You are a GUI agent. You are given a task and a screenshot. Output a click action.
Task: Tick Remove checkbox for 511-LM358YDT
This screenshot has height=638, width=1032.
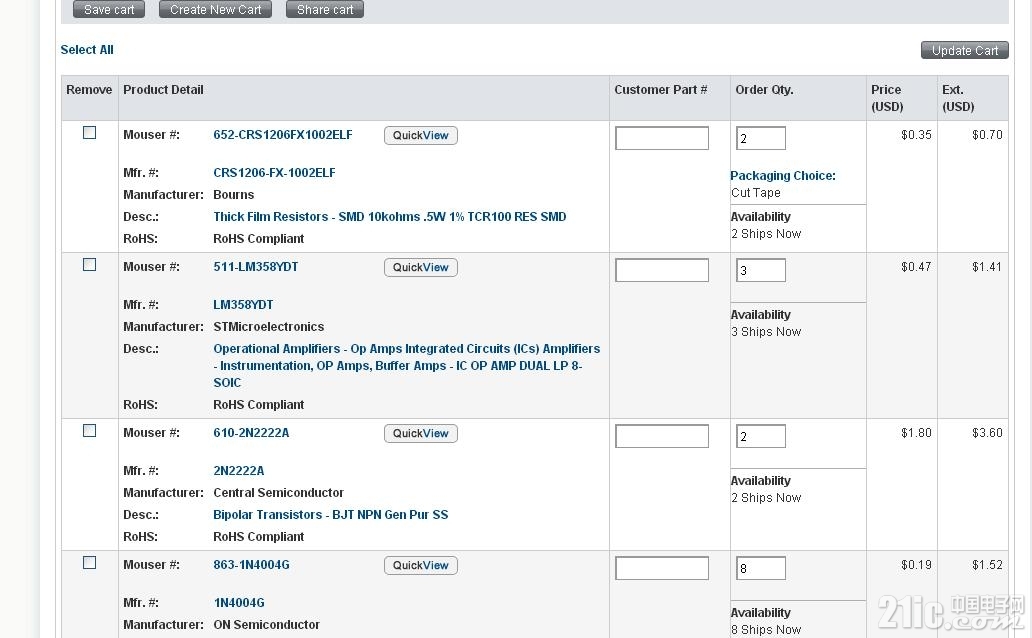(90, 265)
